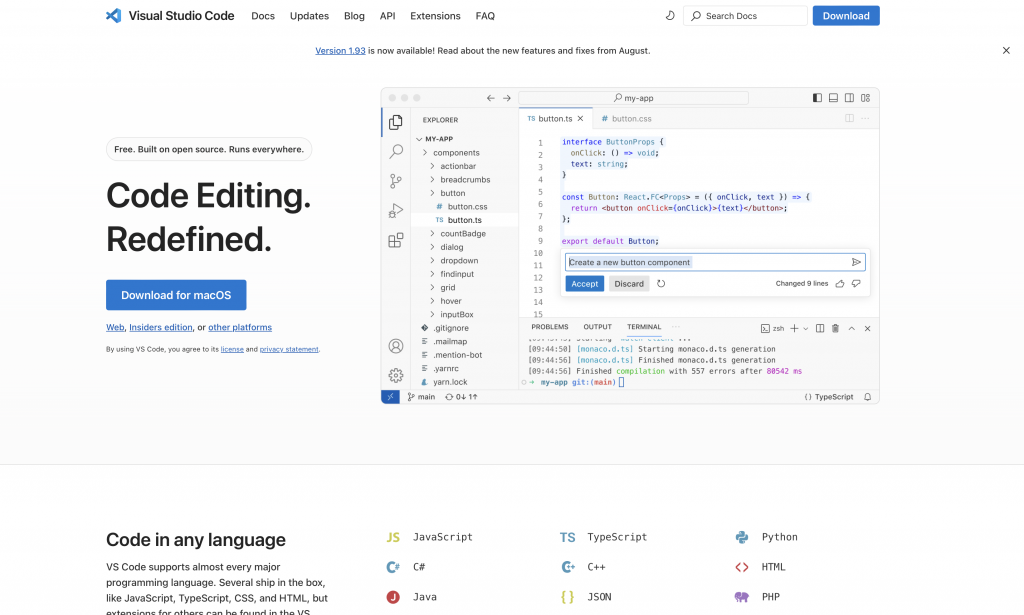Click the Accounts icon in activity bar
The width and height of the screenshot is (1024, 615).
[396, 346]
